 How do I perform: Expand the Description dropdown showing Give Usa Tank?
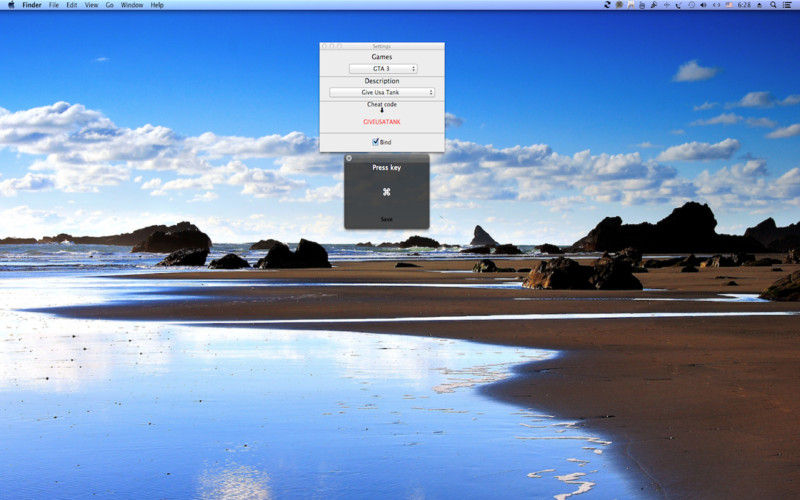click(x=382, y=92)
